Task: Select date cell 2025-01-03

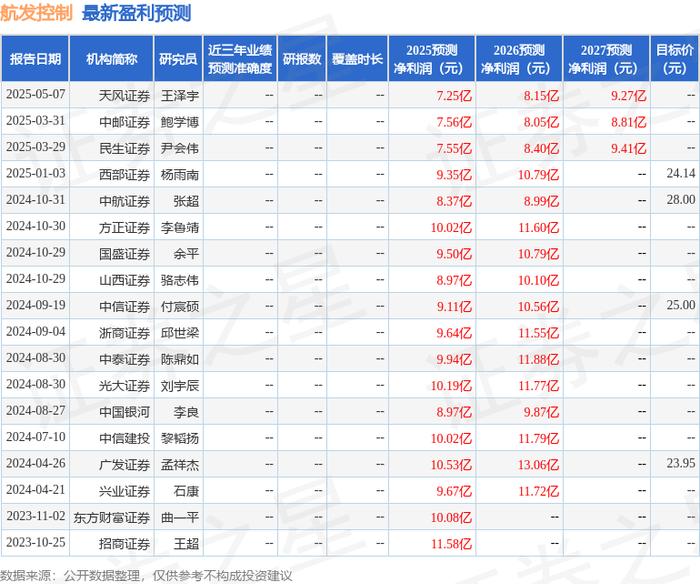Action: click(x=36, y=173)
